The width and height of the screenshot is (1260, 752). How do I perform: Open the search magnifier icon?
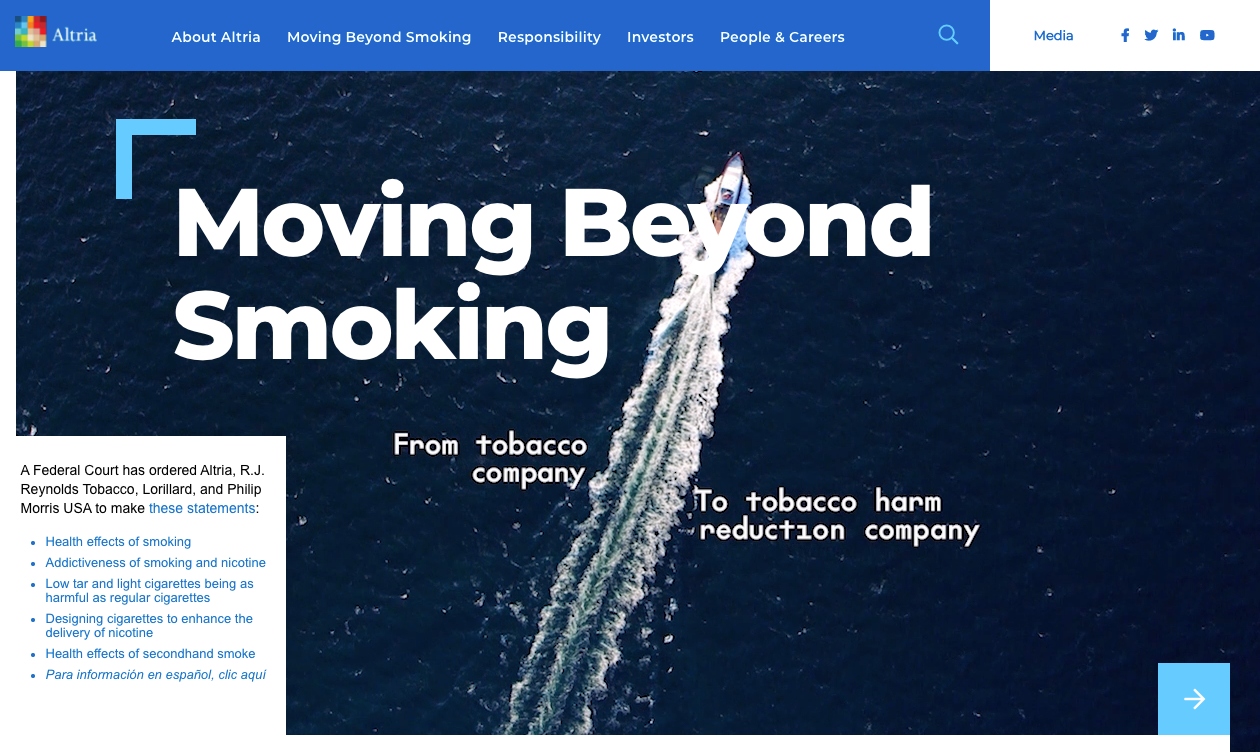[948, 35]
